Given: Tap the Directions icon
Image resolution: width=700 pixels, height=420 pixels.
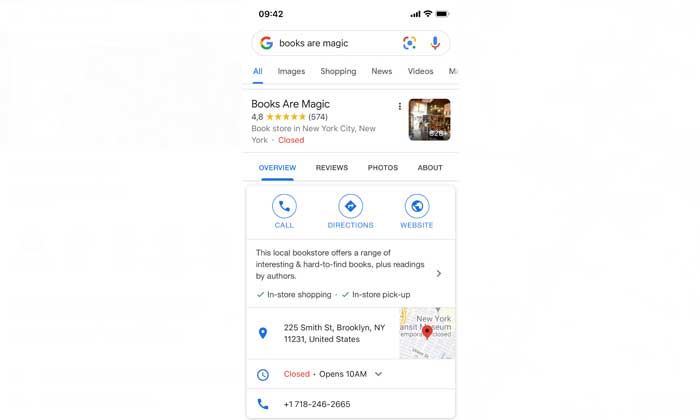Looking at the screenshot, I should [350, 206].
